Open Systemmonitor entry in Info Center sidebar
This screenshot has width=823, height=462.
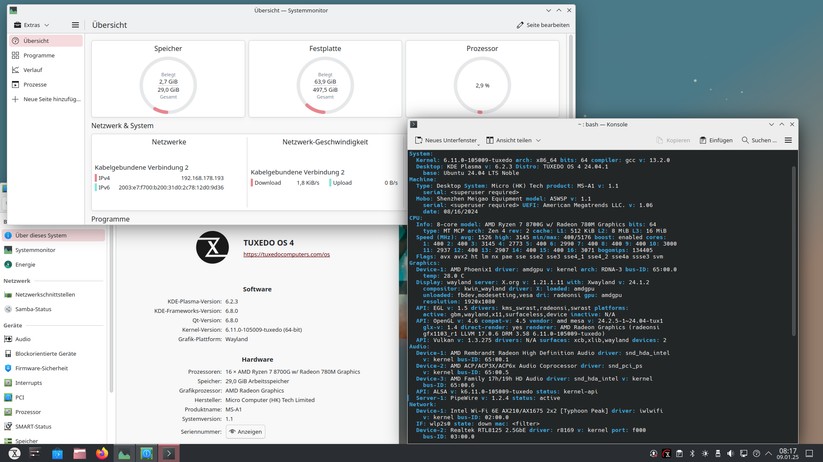click(54, 250)
